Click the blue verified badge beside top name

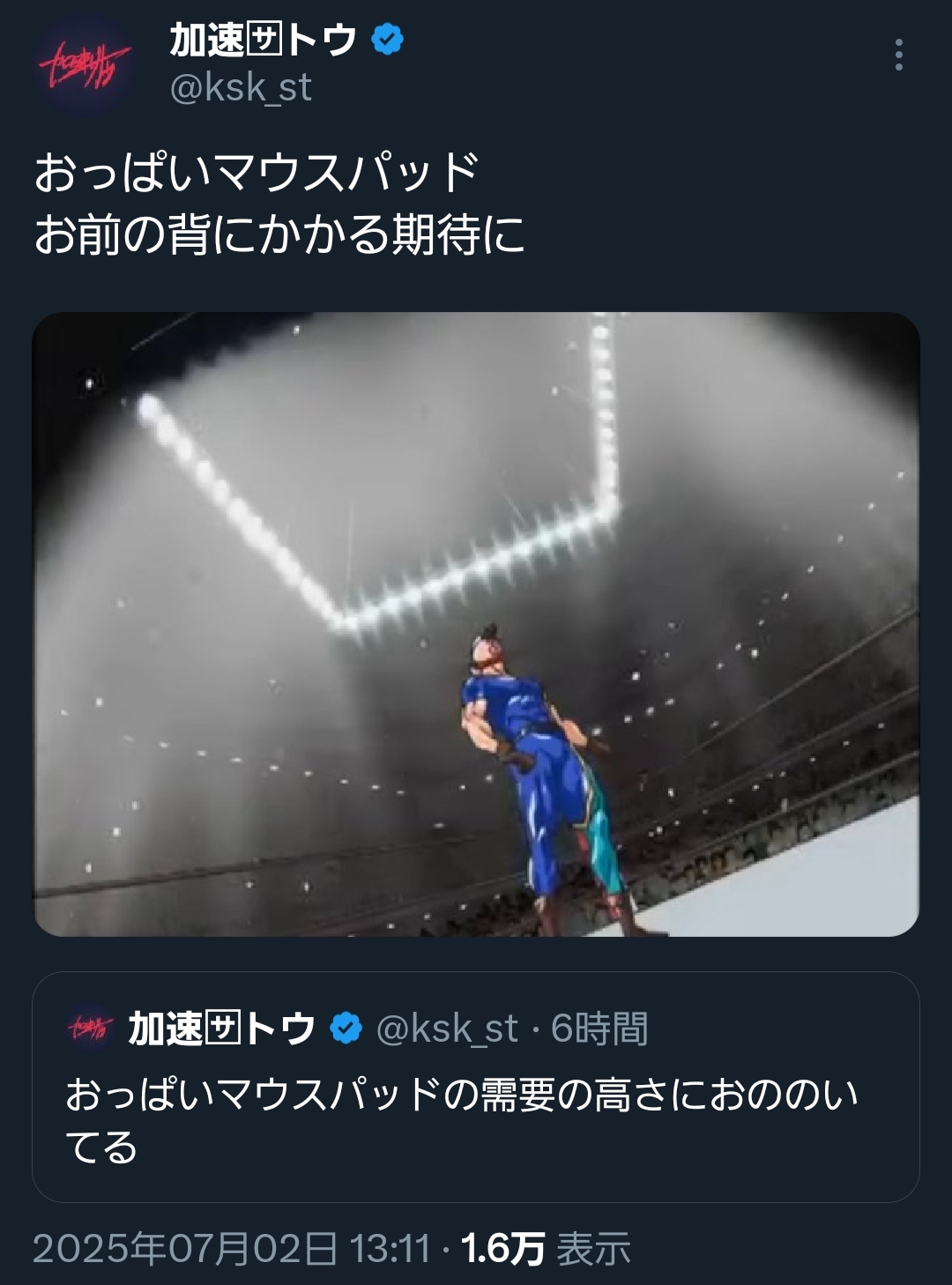[x=387, y=41]
